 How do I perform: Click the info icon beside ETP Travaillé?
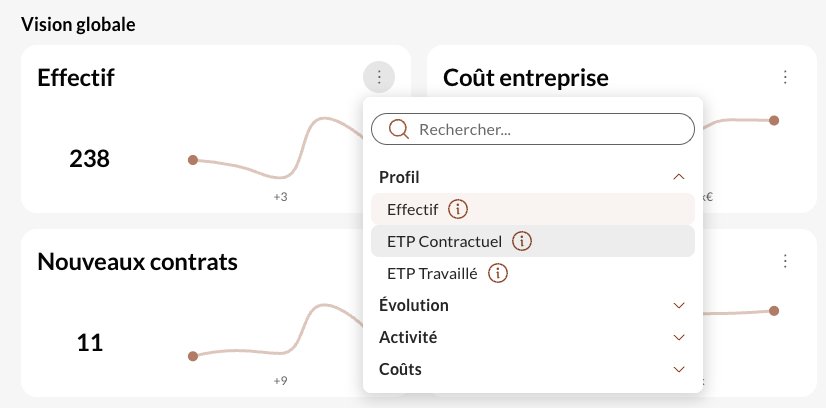point(498,274)
